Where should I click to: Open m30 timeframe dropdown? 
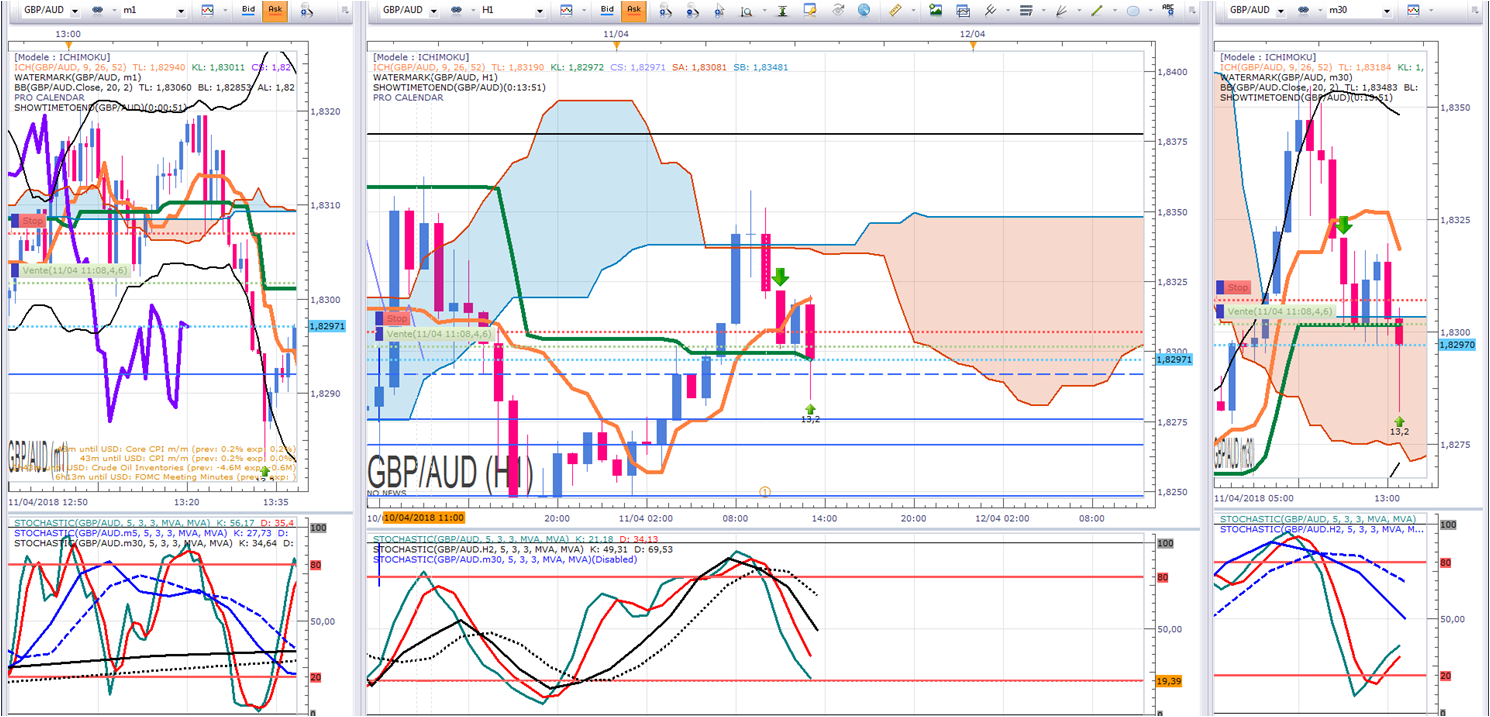[x=1387, y=11]
